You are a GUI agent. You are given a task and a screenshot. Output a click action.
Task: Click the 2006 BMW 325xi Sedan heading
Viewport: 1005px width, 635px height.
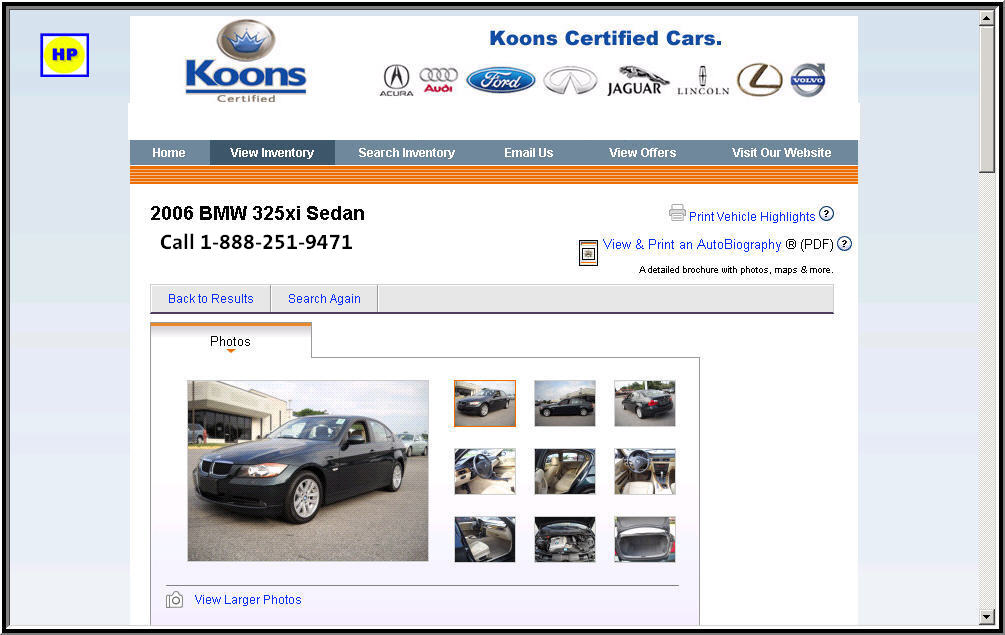(257, 213)
